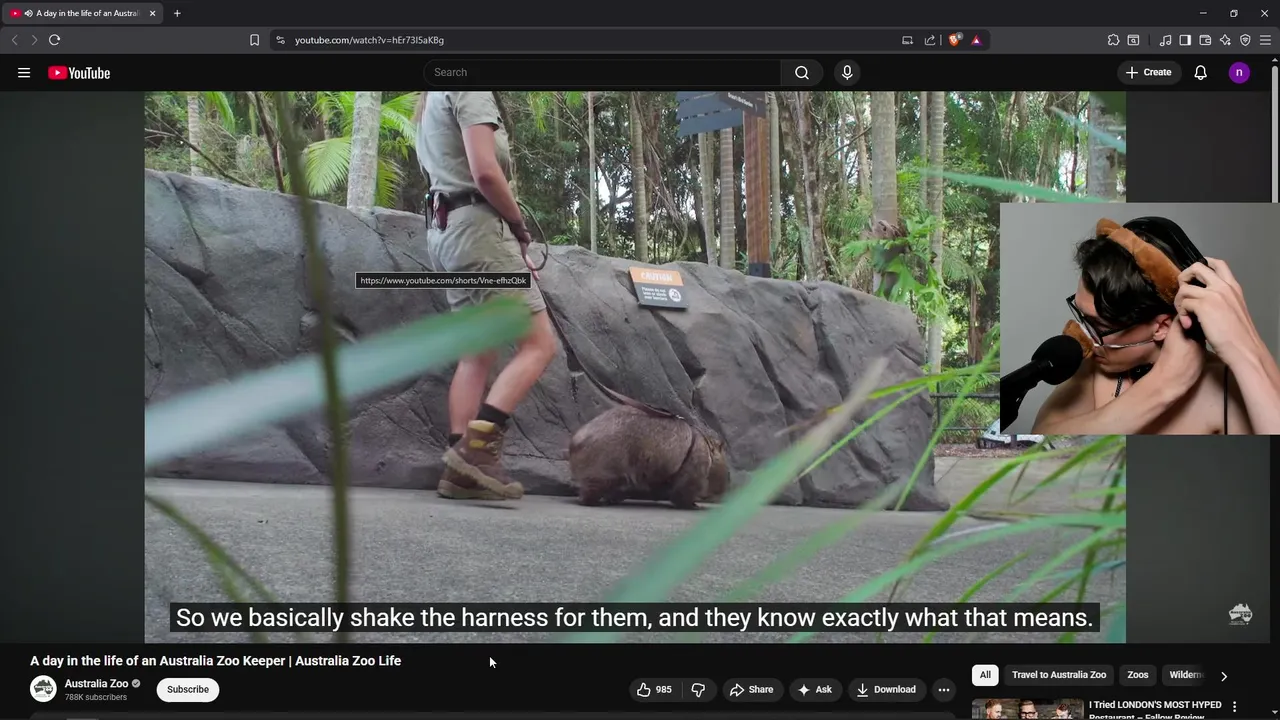Screen dimensions: 1280x720
Task: Start voice search with the microphone
Action: [x=847, y=72]
